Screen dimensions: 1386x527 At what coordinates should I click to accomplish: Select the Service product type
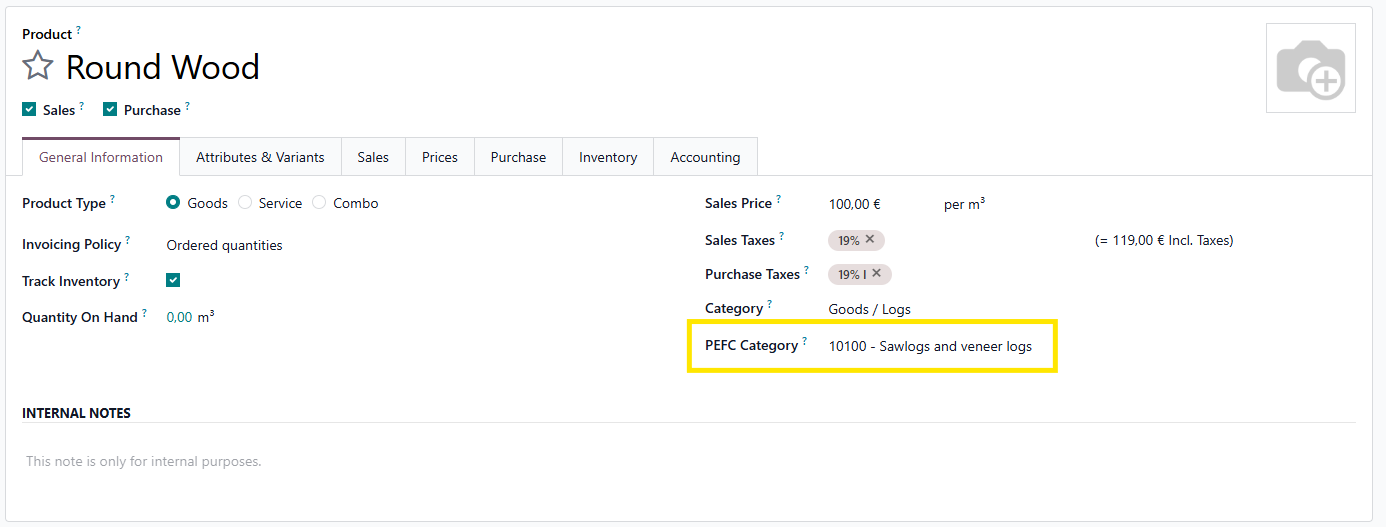[x=245, y=203]
